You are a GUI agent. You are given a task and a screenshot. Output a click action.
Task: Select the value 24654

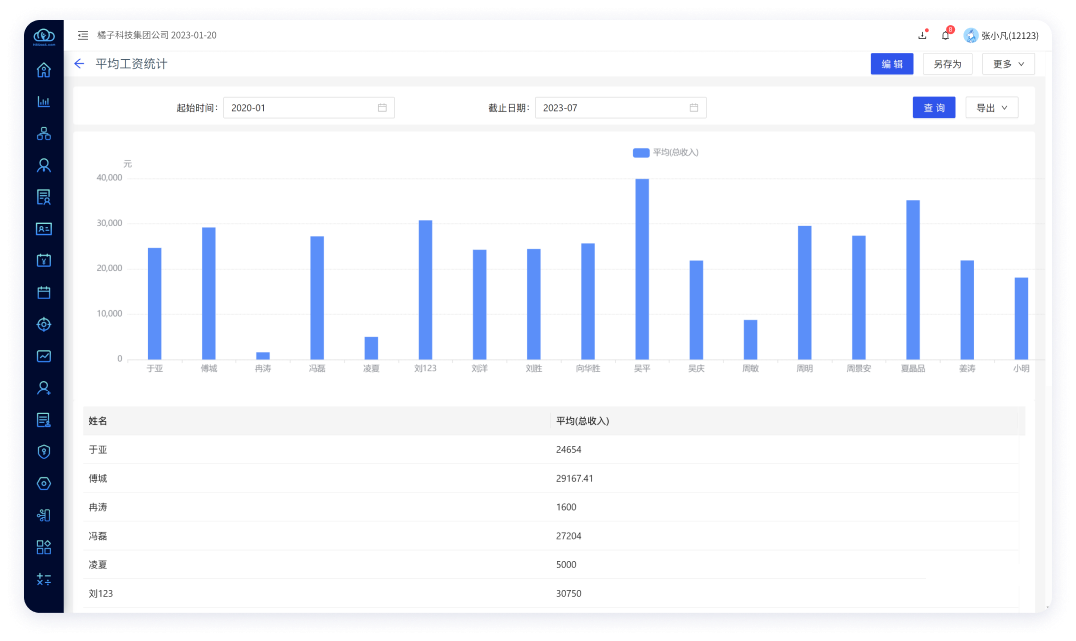click(x=568, y=450)
